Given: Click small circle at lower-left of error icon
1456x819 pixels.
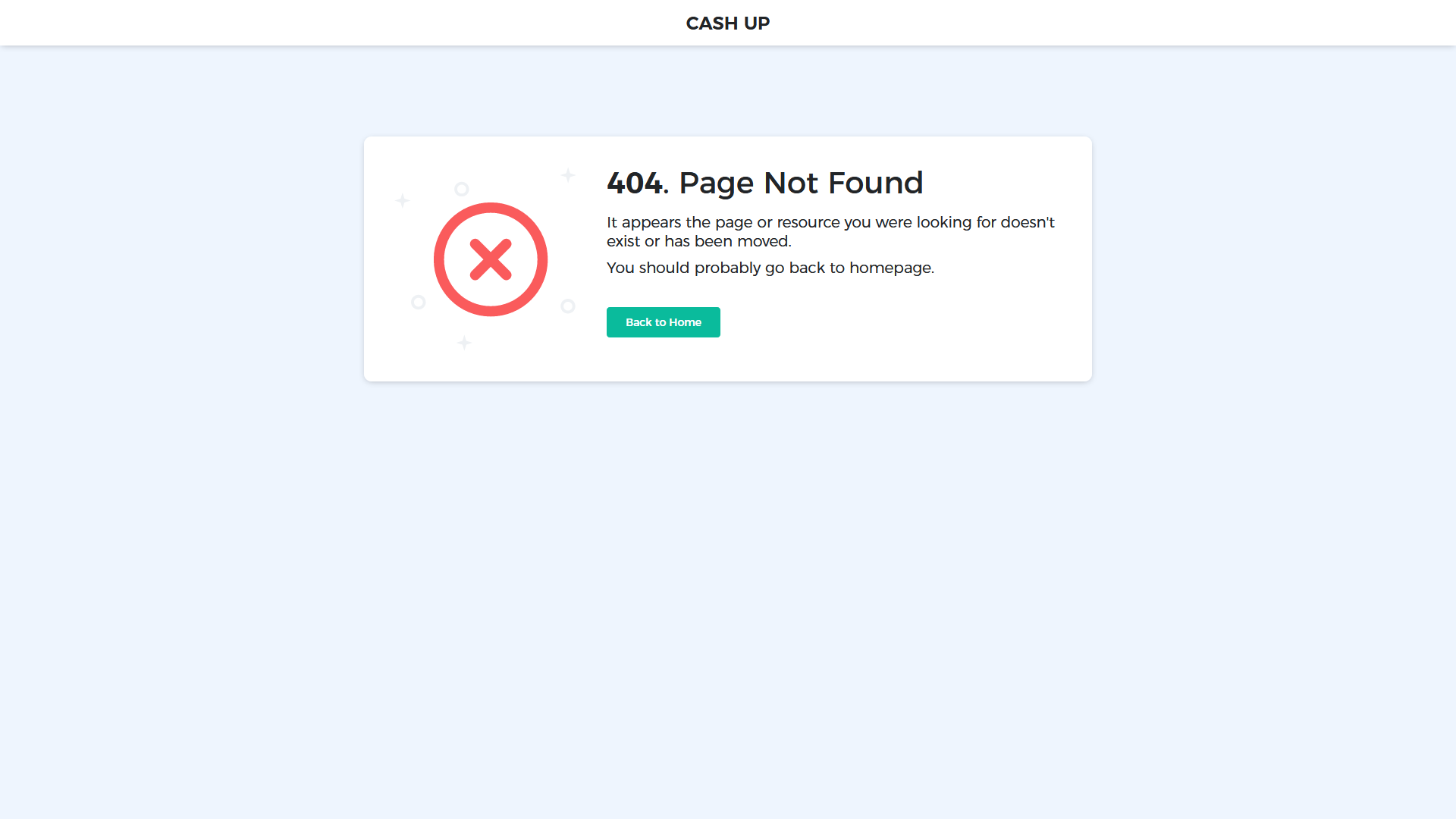Looking at the screenshot, I should pyautogui.click(x=418, y=303).
